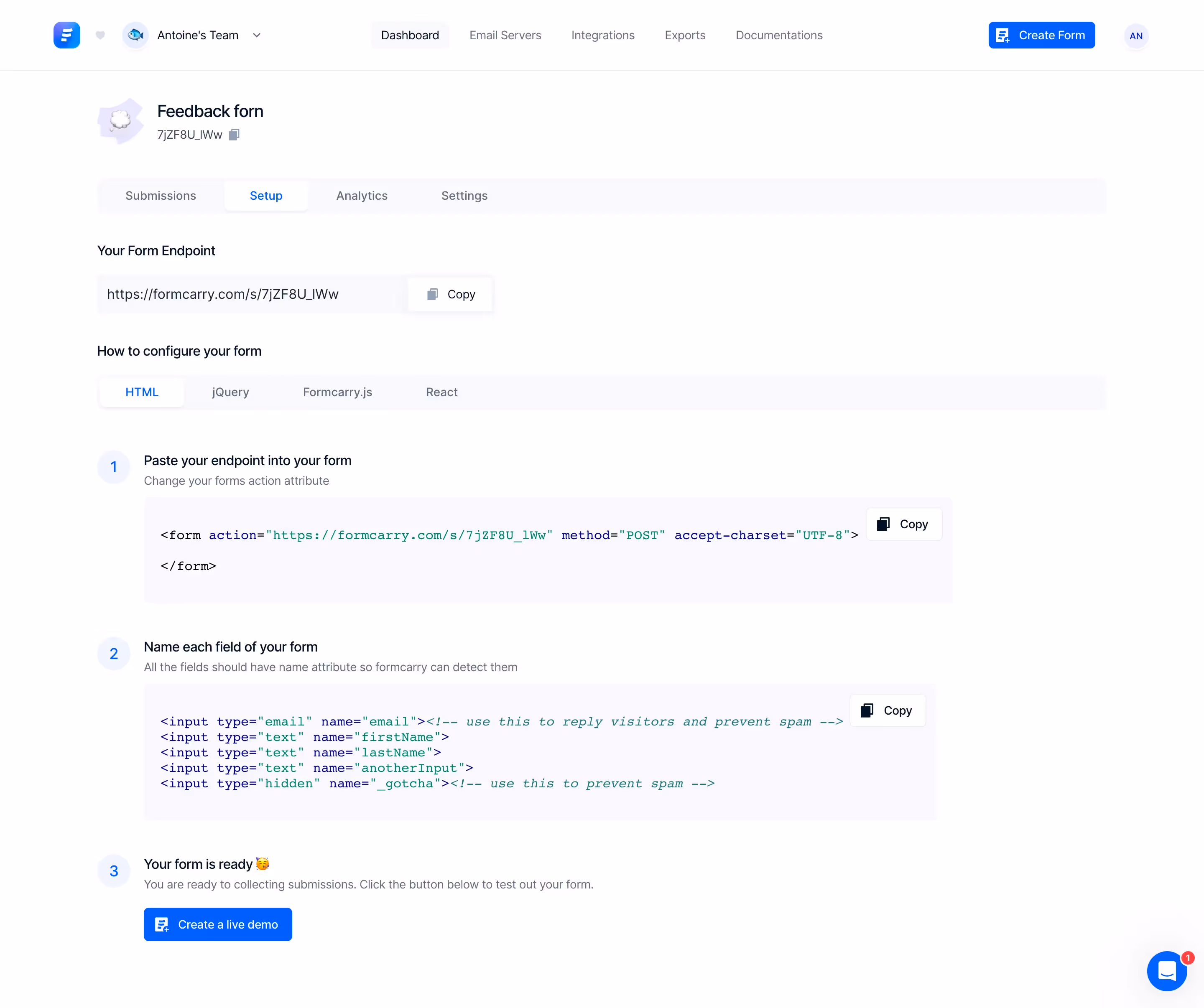Click Antoine's Team avatar image

135,35
